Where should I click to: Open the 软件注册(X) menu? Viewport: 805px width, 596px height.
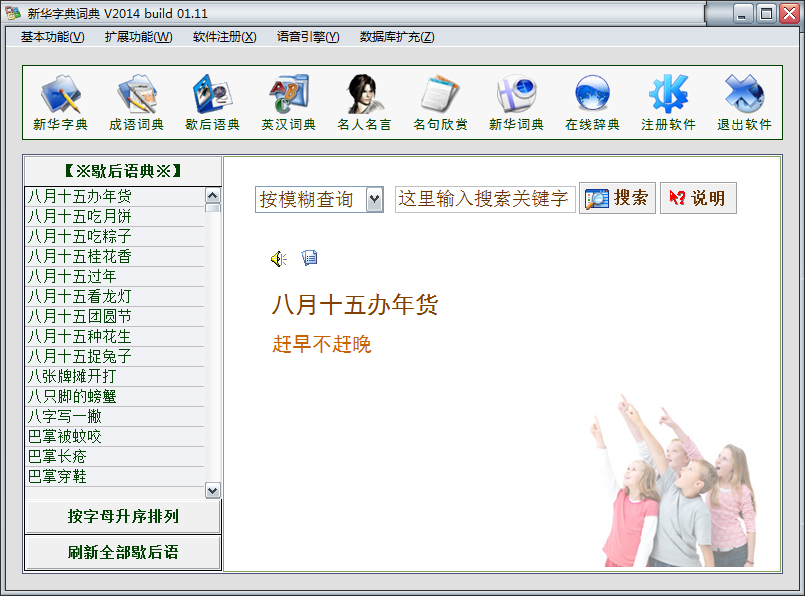click(x=224, y=37)
